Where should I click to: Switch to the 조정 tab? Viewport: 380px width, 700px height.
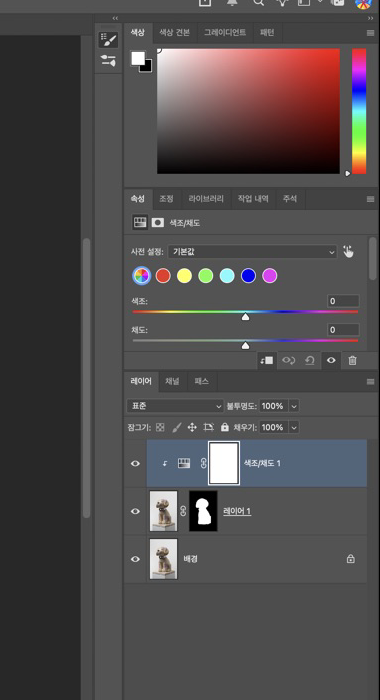[167, 199]
